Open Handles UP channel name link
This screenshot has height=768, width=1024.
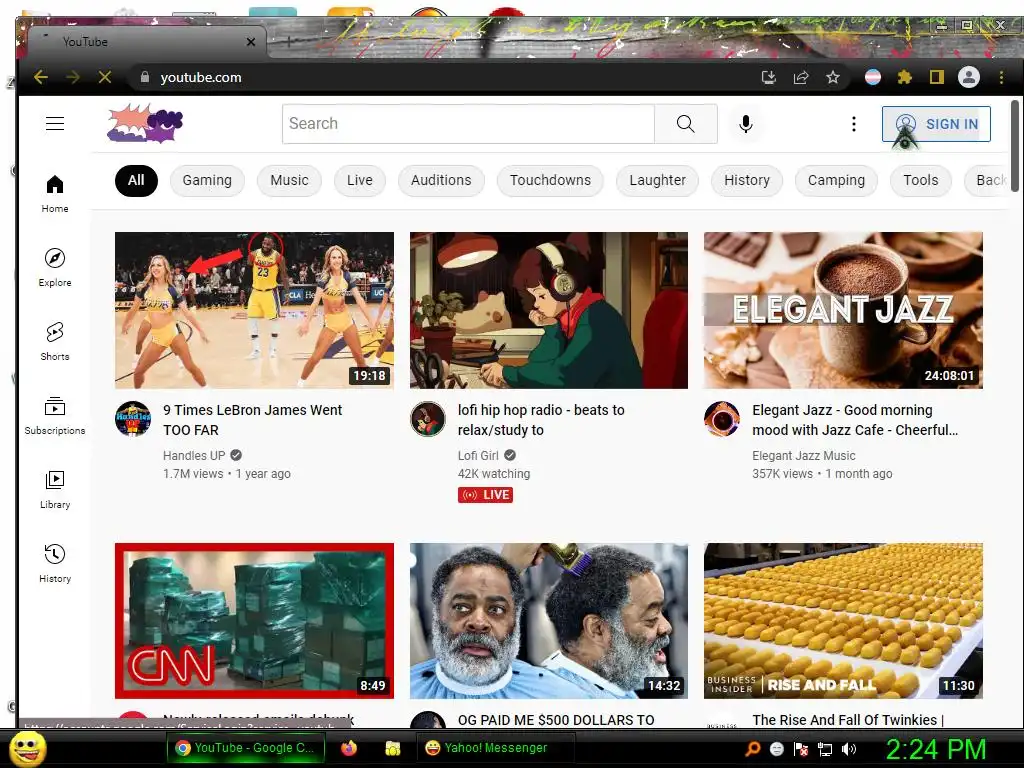[194, 456]
